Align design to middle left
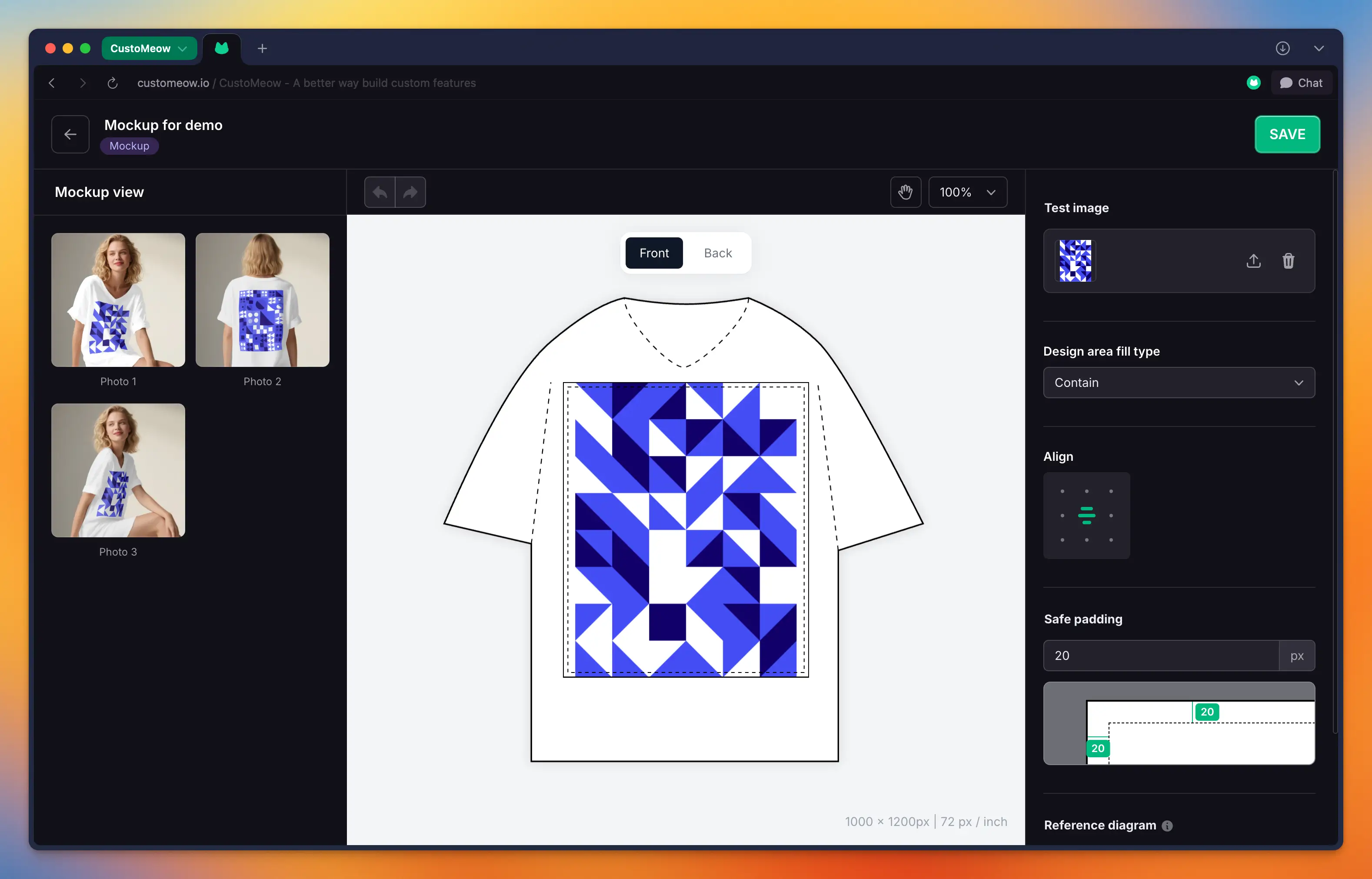This screenshot has height=879, width=1372. (1062, 516)
